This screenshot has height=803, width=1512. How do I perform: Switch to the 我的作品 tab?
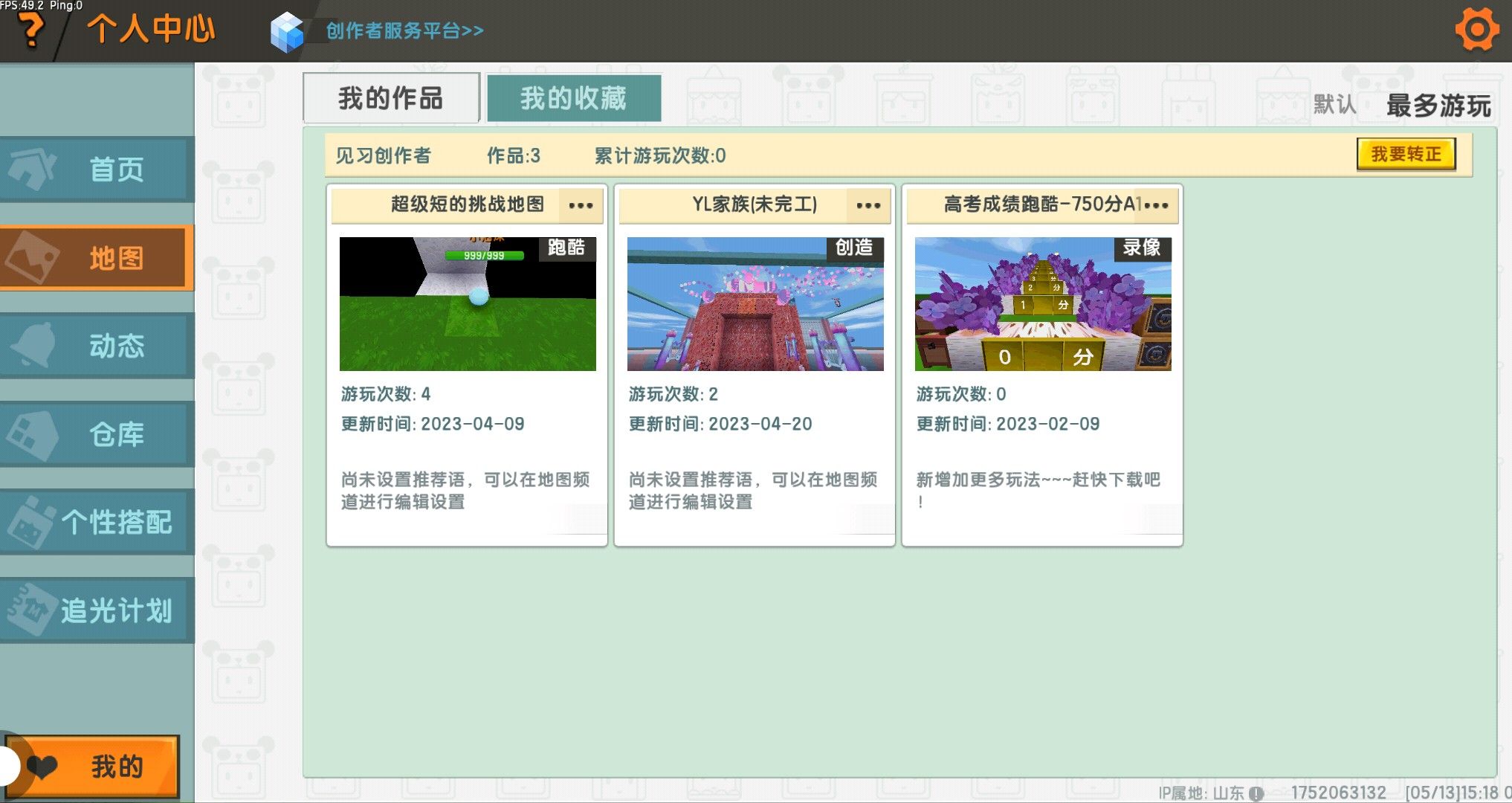(391, 98)
